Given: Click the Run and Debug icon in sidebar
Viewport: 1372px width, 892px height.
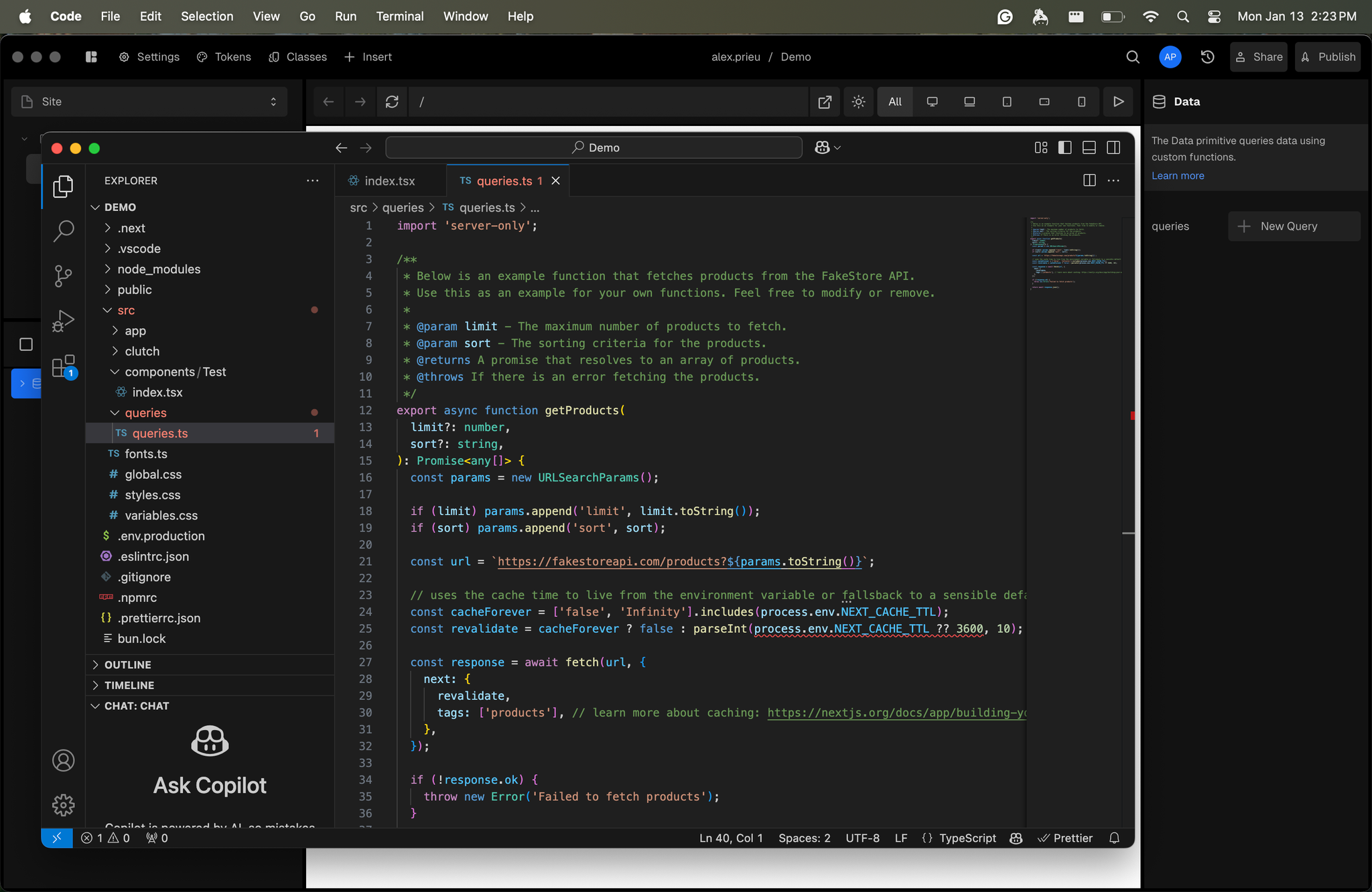Looking at the screenshot, I should click(62, 320).
